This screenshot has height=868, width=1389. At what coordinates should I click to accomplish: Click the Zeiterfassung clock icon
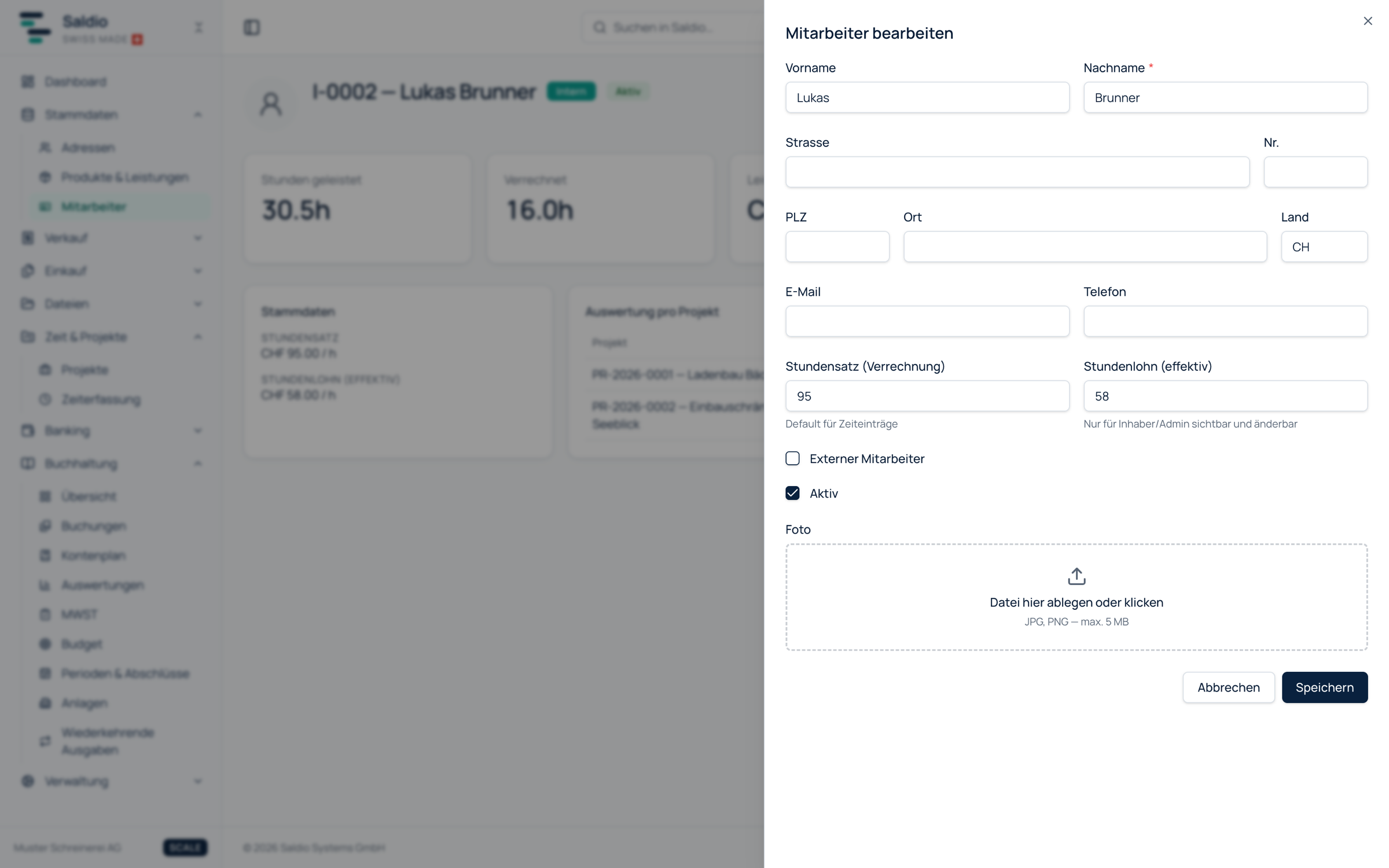coord(45,399)
